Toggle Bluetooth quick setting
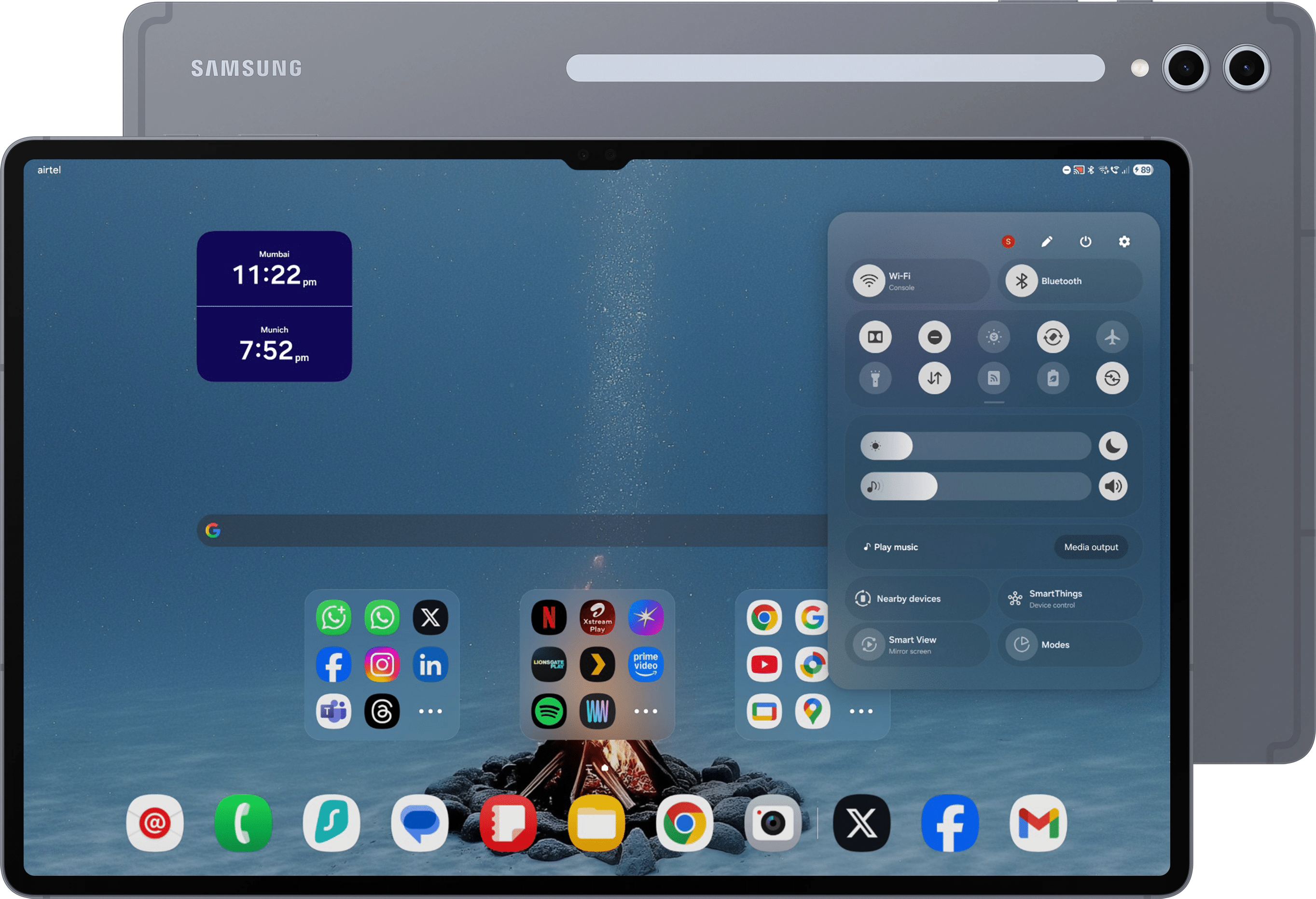This screenshot has height=899, width=1316. pos(1022,281)
